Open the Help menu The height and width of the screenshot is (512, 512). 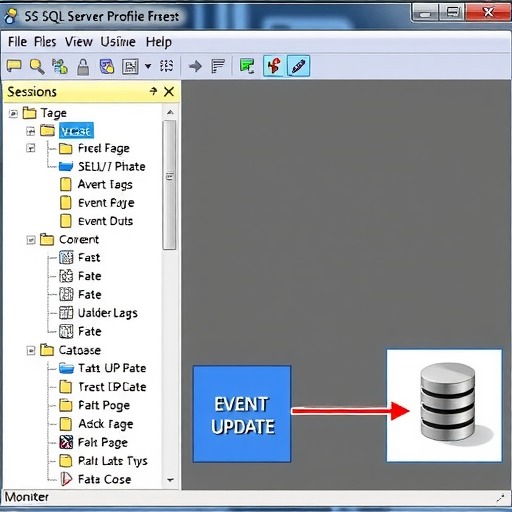click(x=159, y=42)
